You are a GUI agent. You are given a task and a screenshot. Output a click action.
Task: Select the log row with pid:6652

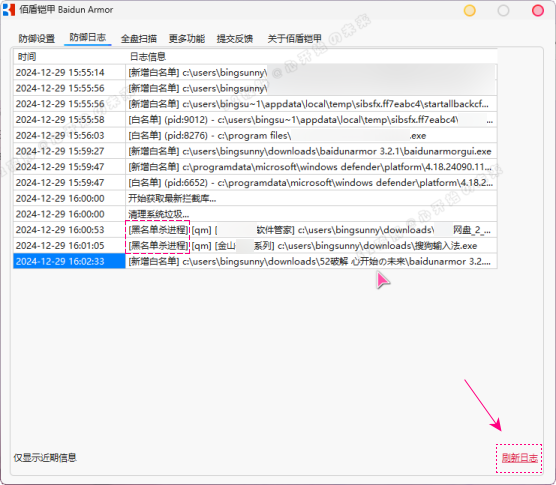point(255,183)
